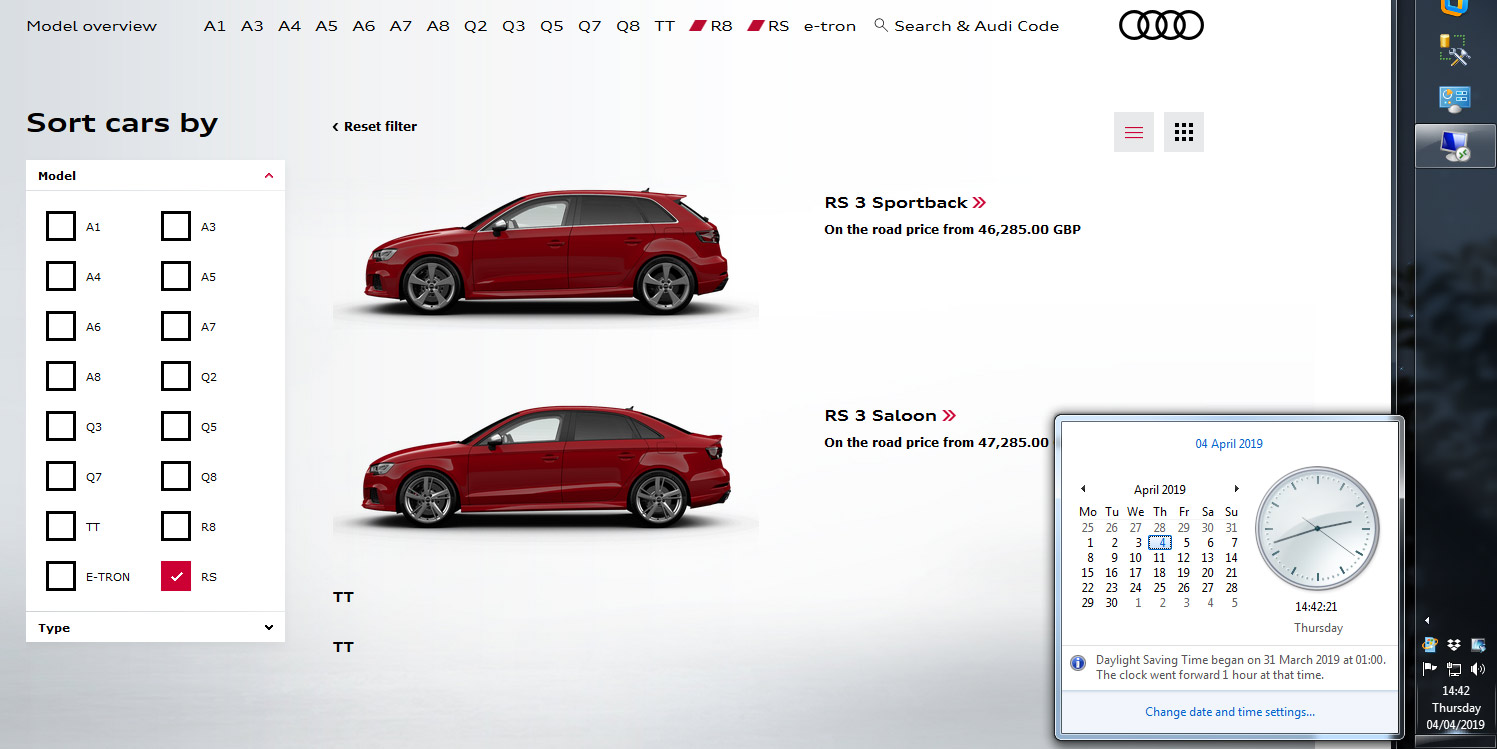Click Search & Audi Code text
This screenshot has width=1497, height=749.
977,26
